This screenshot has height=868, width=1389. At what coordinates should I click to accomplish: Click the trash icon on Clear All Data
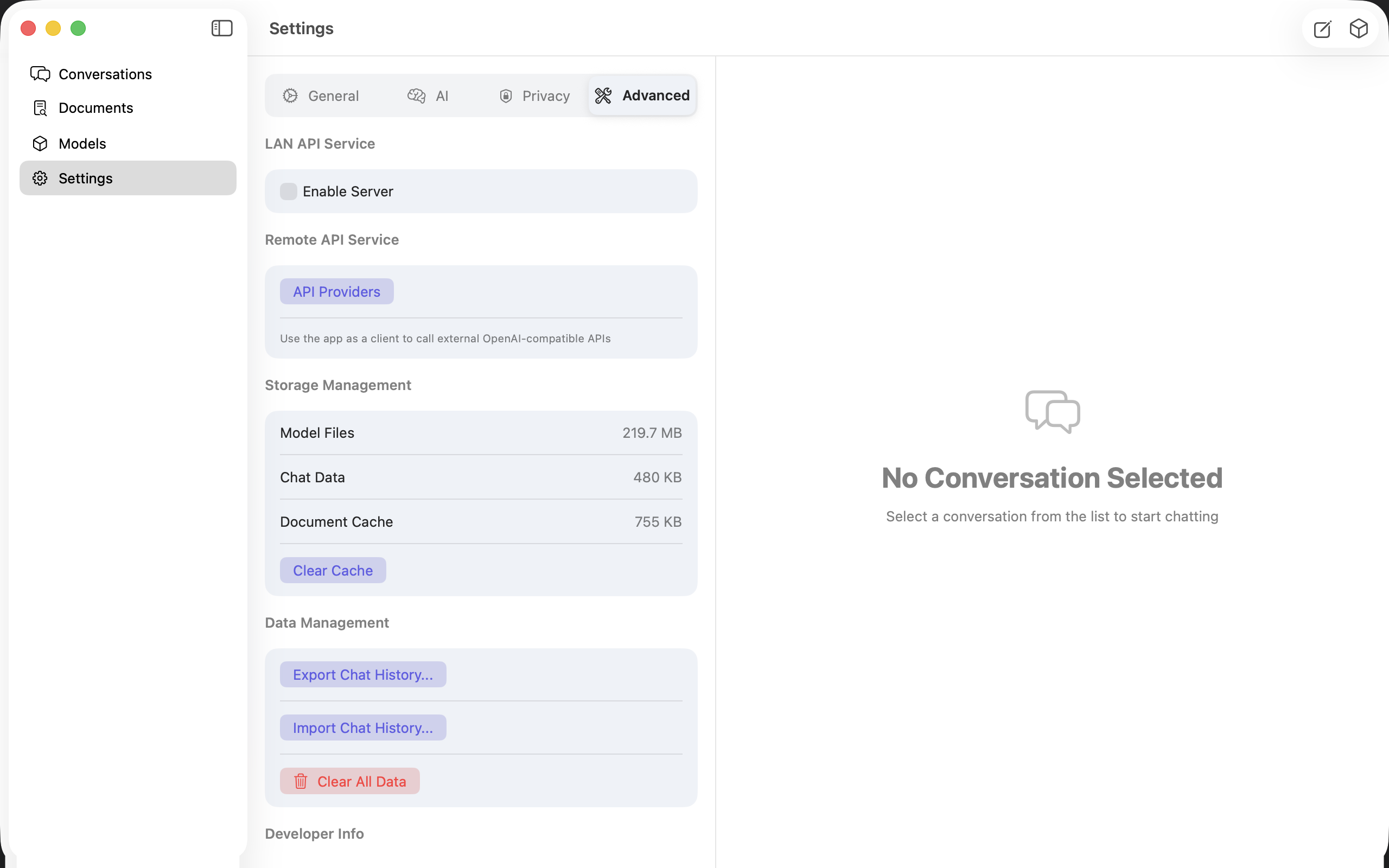(x=301, y=781)
